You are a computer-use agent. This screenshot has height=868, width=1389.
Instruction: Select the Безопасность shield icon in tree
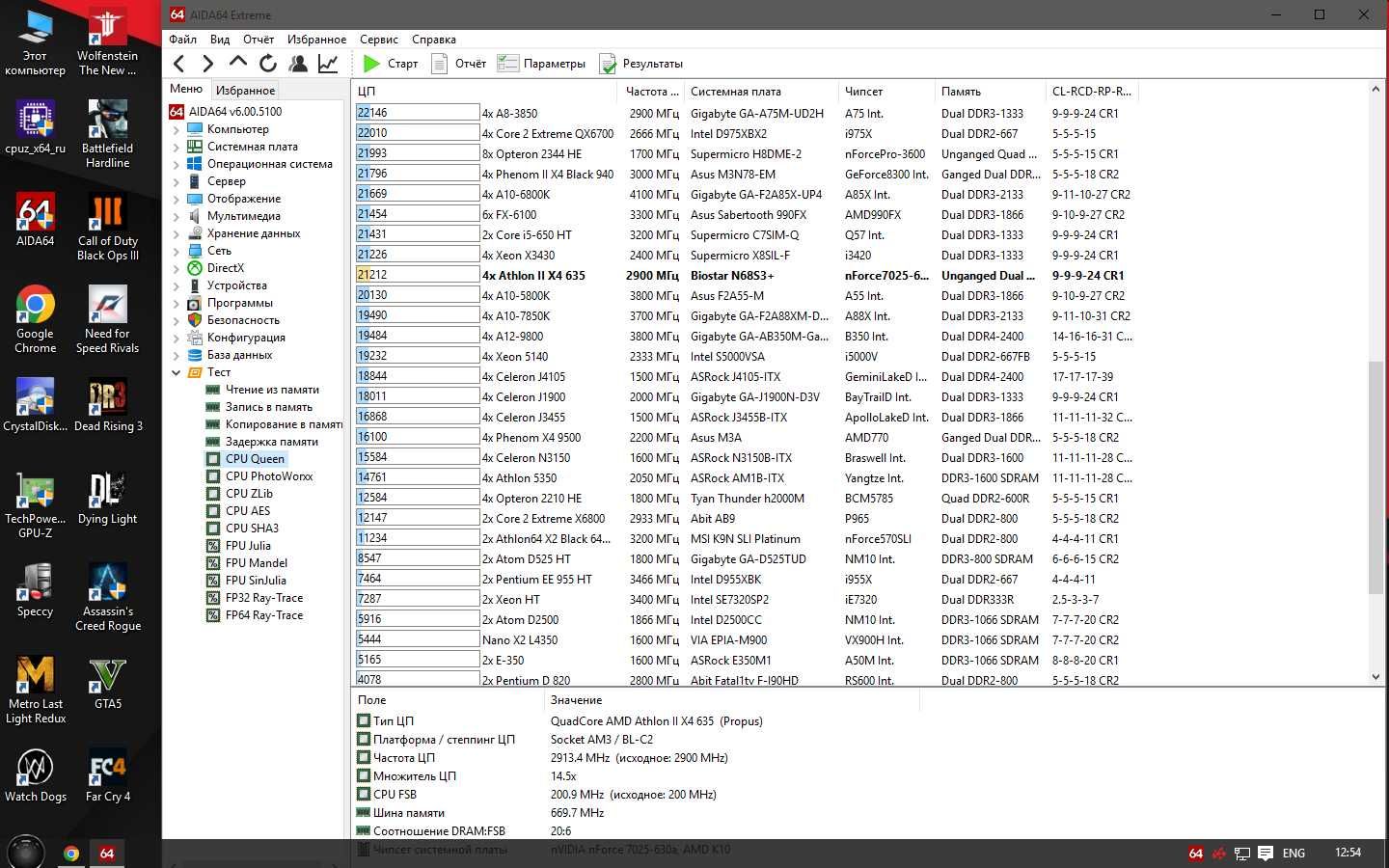195,320
